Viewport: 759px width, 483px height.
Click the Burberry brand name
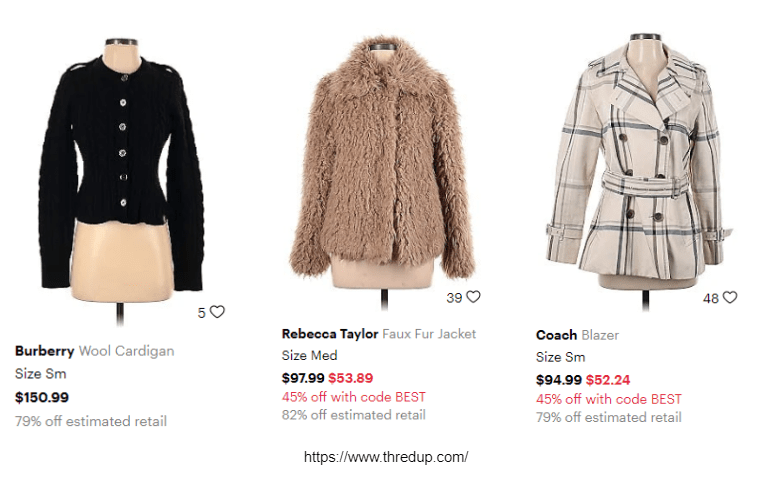(x=45, y=351)
